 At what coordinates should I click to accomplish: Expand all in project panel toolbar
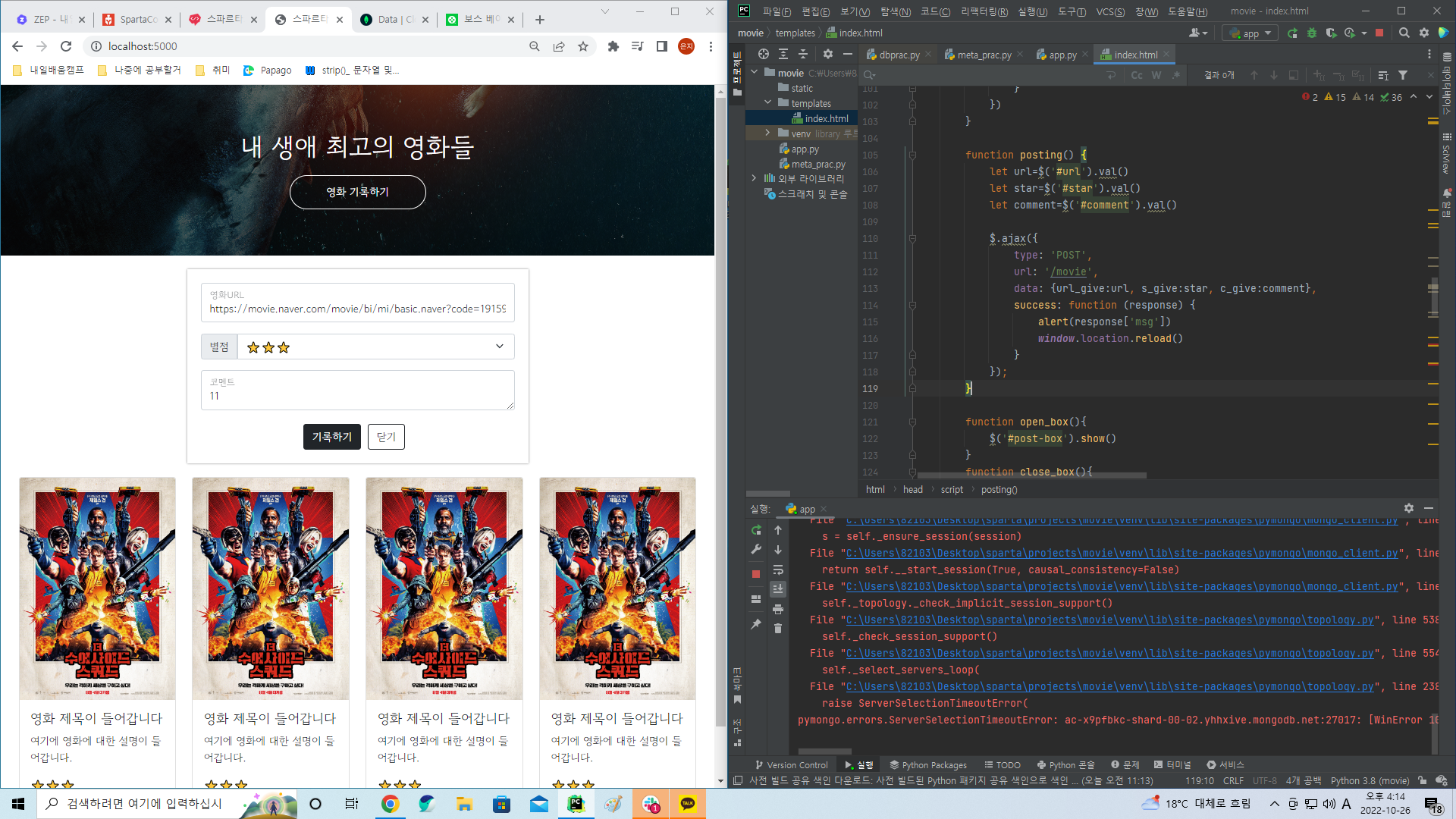[x=783, y=54]
